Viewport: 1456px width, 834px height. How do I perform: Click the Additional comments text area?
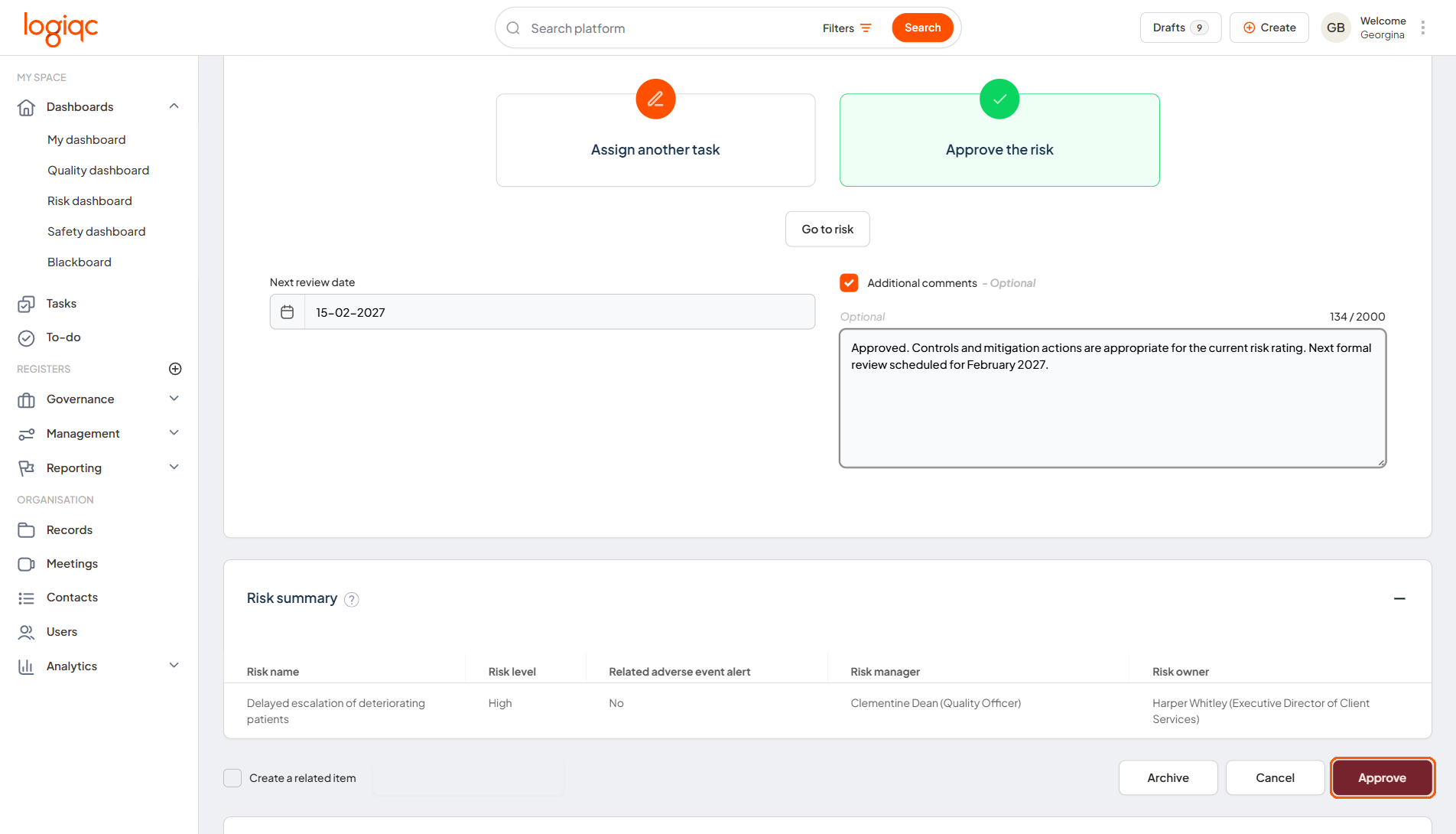pos(1113,399)
